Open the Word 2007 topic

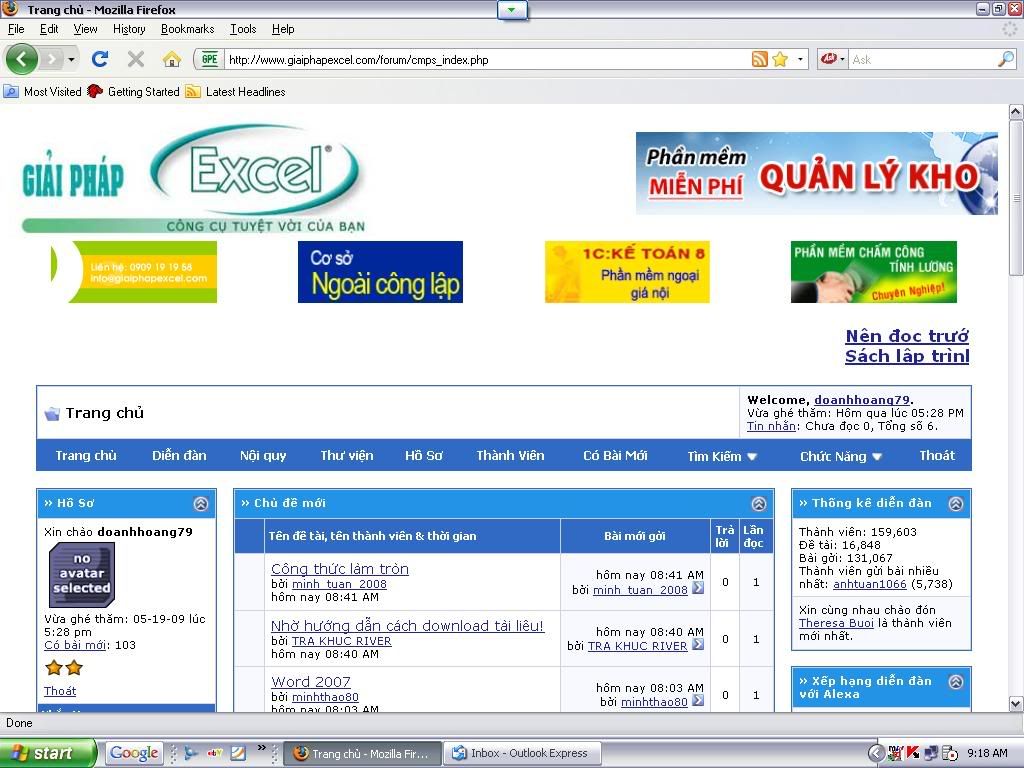311,682
